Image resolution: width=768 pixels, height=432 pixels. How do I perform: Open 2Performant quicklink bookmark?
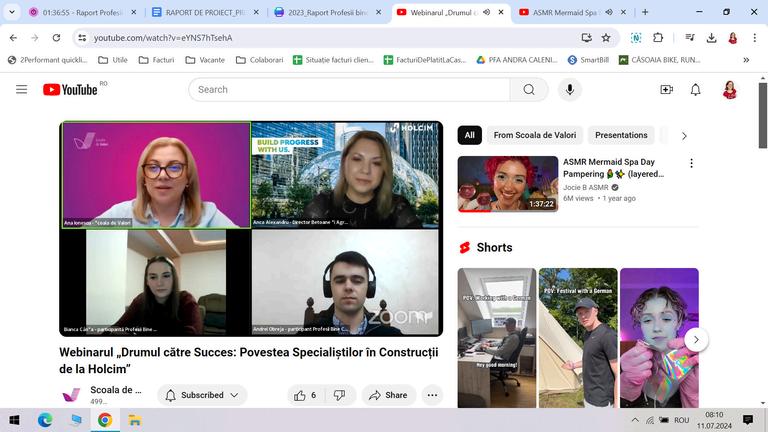[47, 60]
